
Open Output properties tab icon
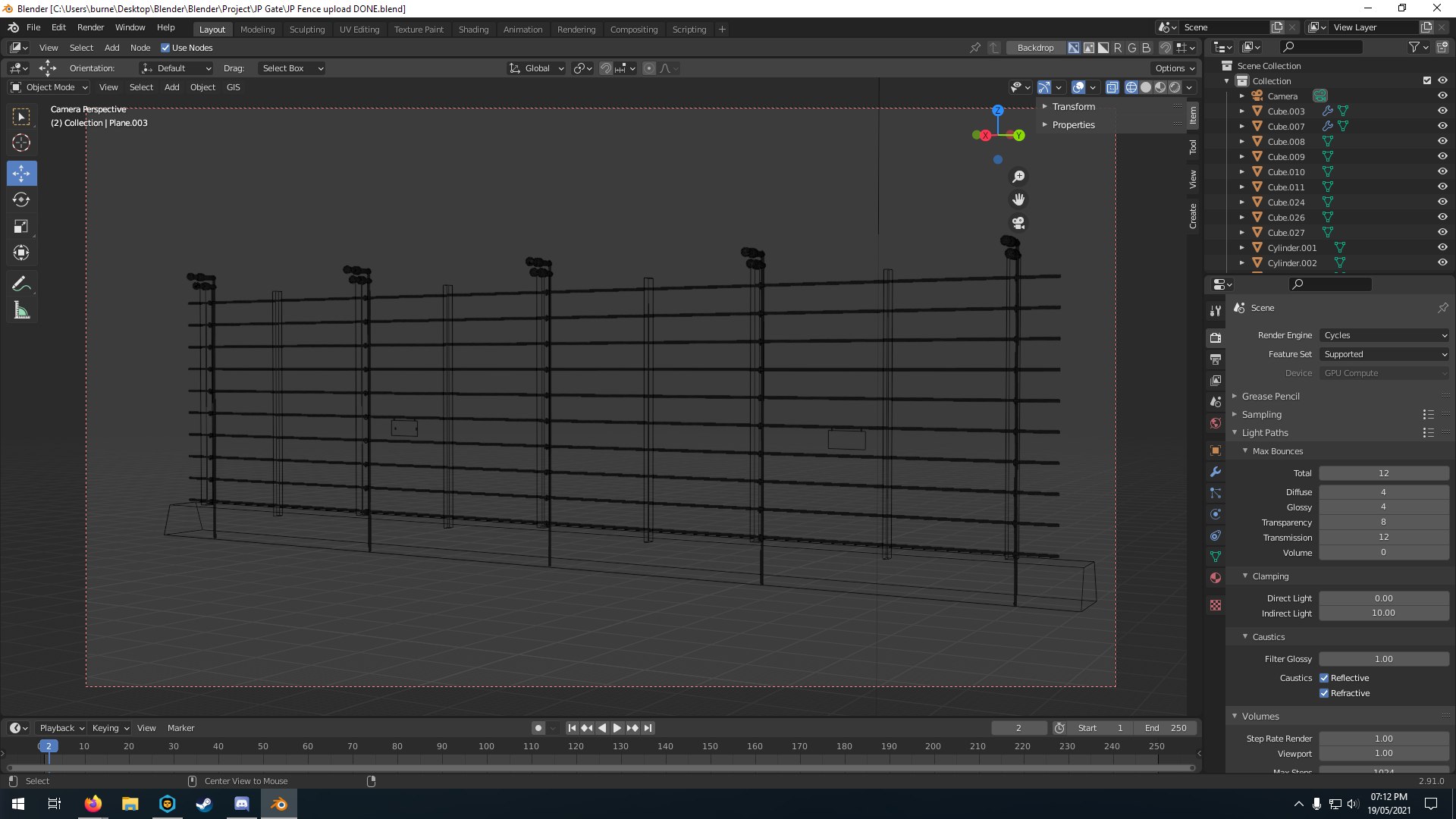(x=1216, y=359)
